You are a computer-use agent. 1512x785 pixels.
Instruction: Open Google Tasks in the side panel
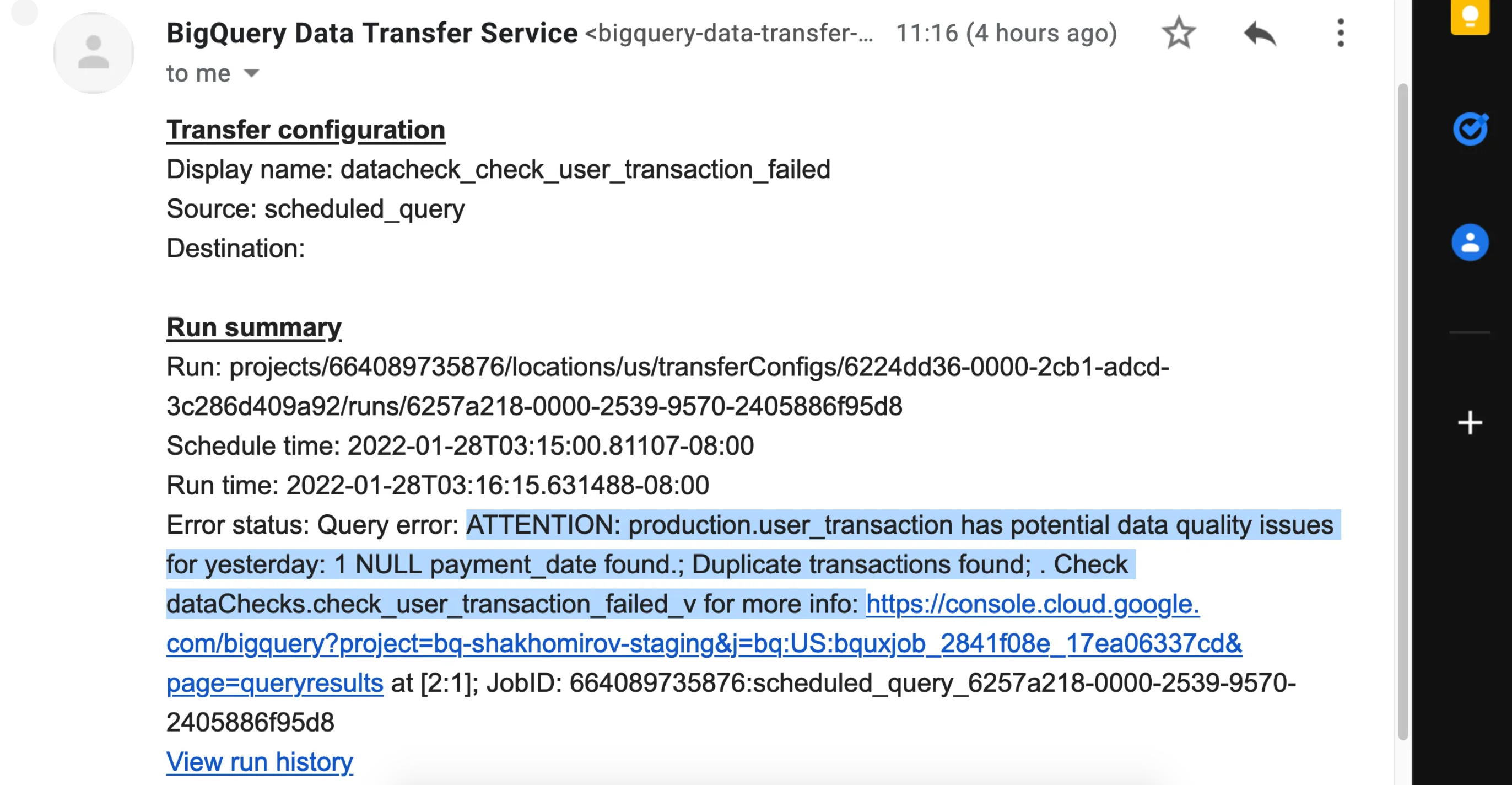[1470, 128]
